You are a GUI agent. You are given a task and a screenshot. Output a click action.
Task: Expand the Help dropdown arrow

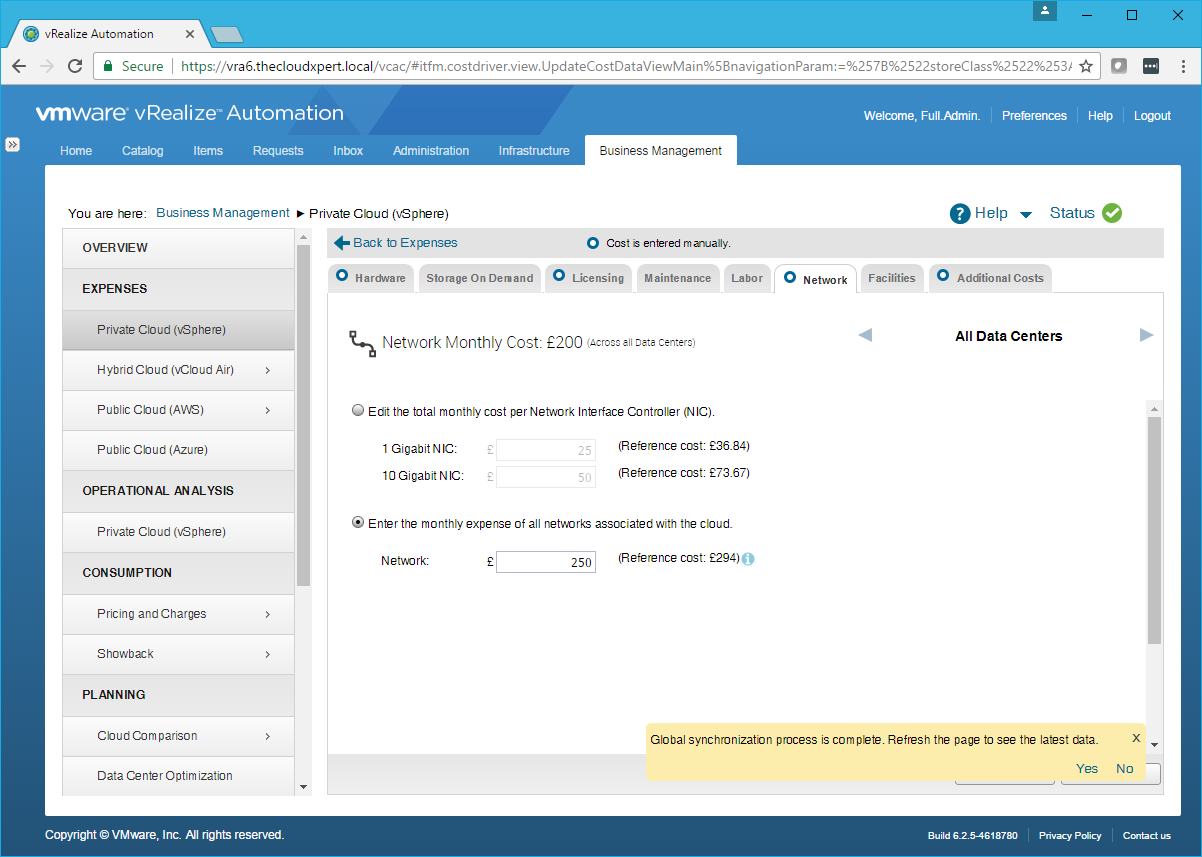point(1026,214)
